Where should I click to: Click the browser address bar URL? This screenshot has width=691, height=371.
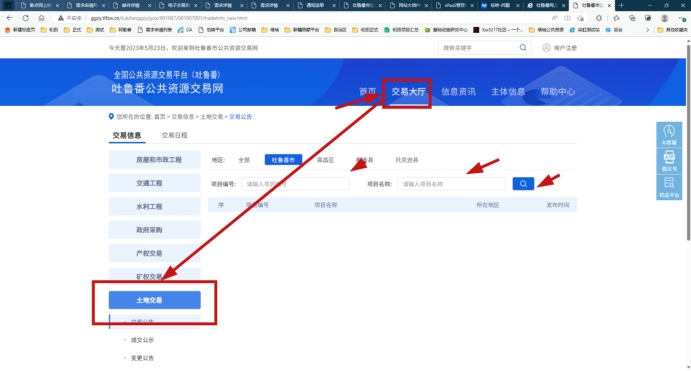(x=169, y=18)
